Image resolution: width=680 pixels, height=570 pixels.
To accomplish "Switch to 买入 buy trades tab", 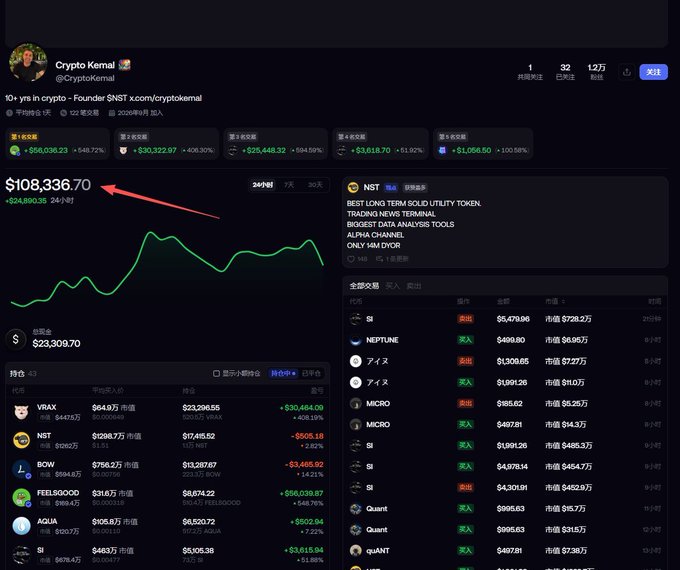I will click(x=392, y=286).
